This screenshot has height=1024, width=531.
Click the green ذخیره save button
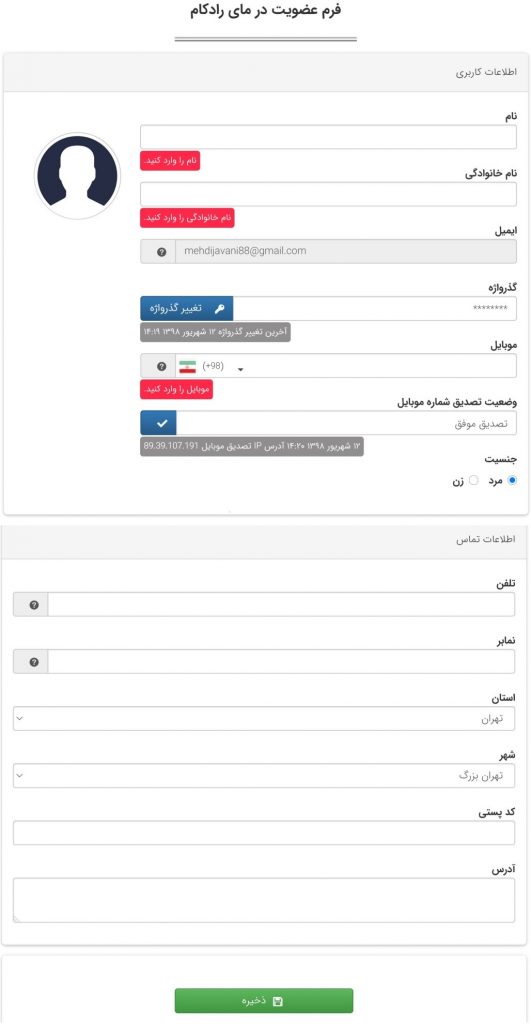click(x=264, y=1000)
